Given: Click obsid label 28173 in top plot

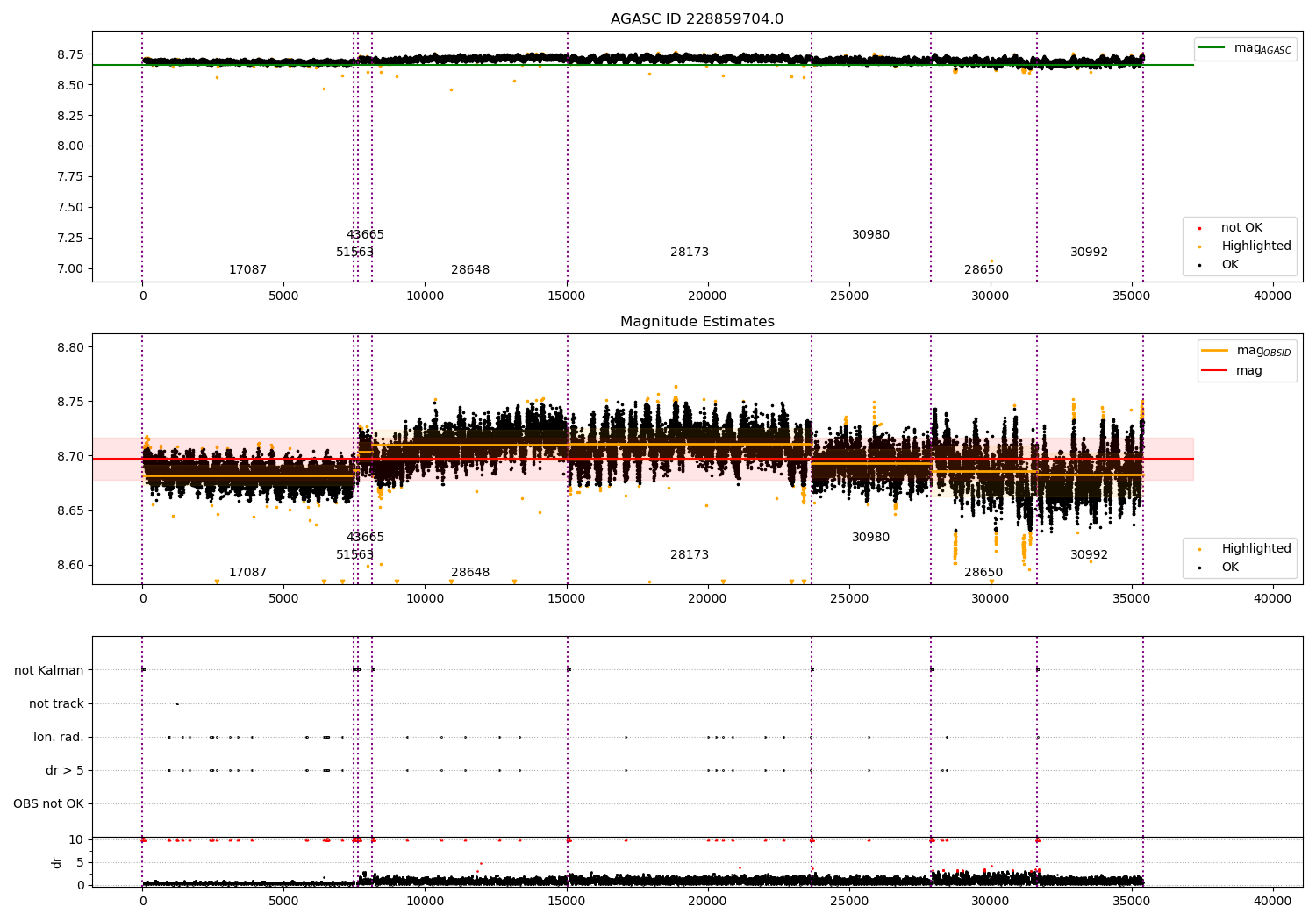Looking at the screenshot, I should [x=690, y=252].
